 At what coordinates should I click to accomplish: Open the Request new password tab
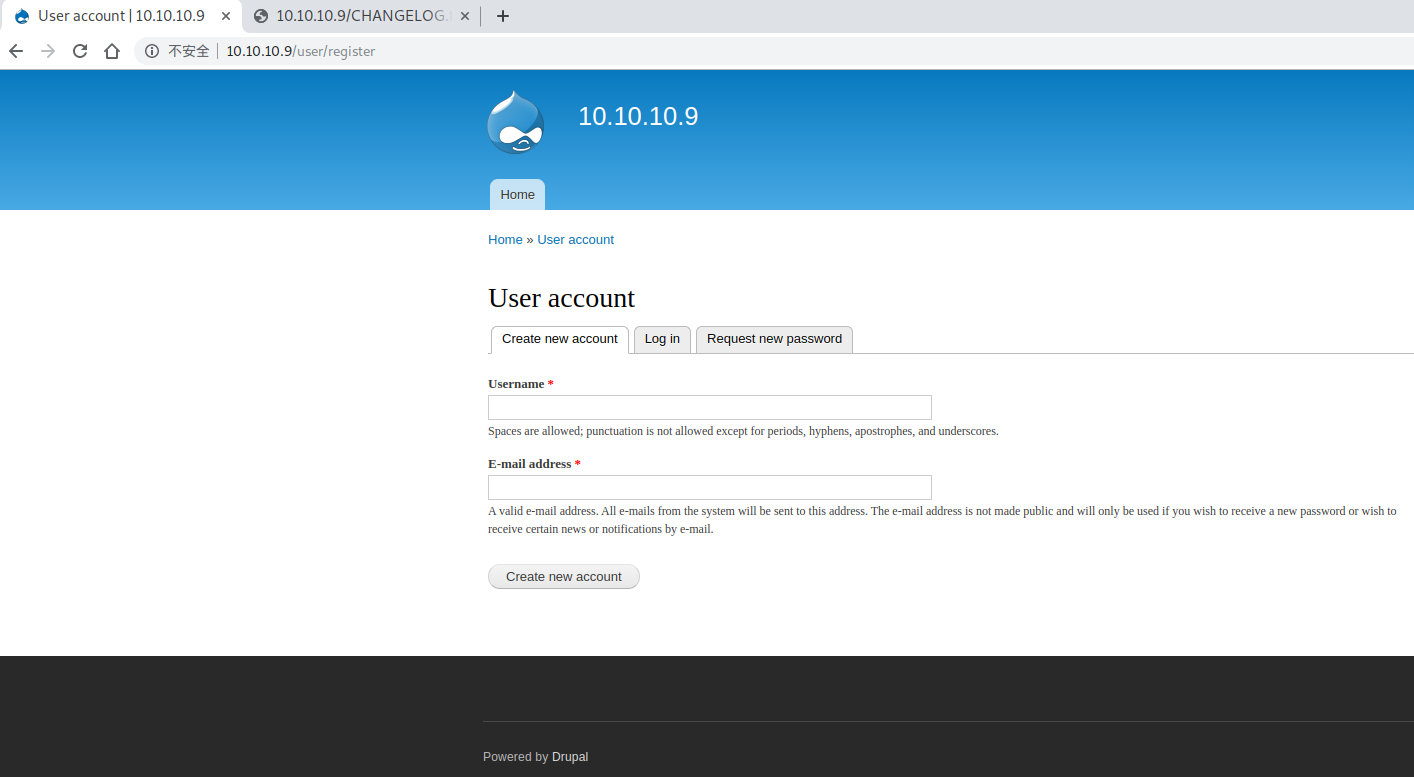coord(774,339)
